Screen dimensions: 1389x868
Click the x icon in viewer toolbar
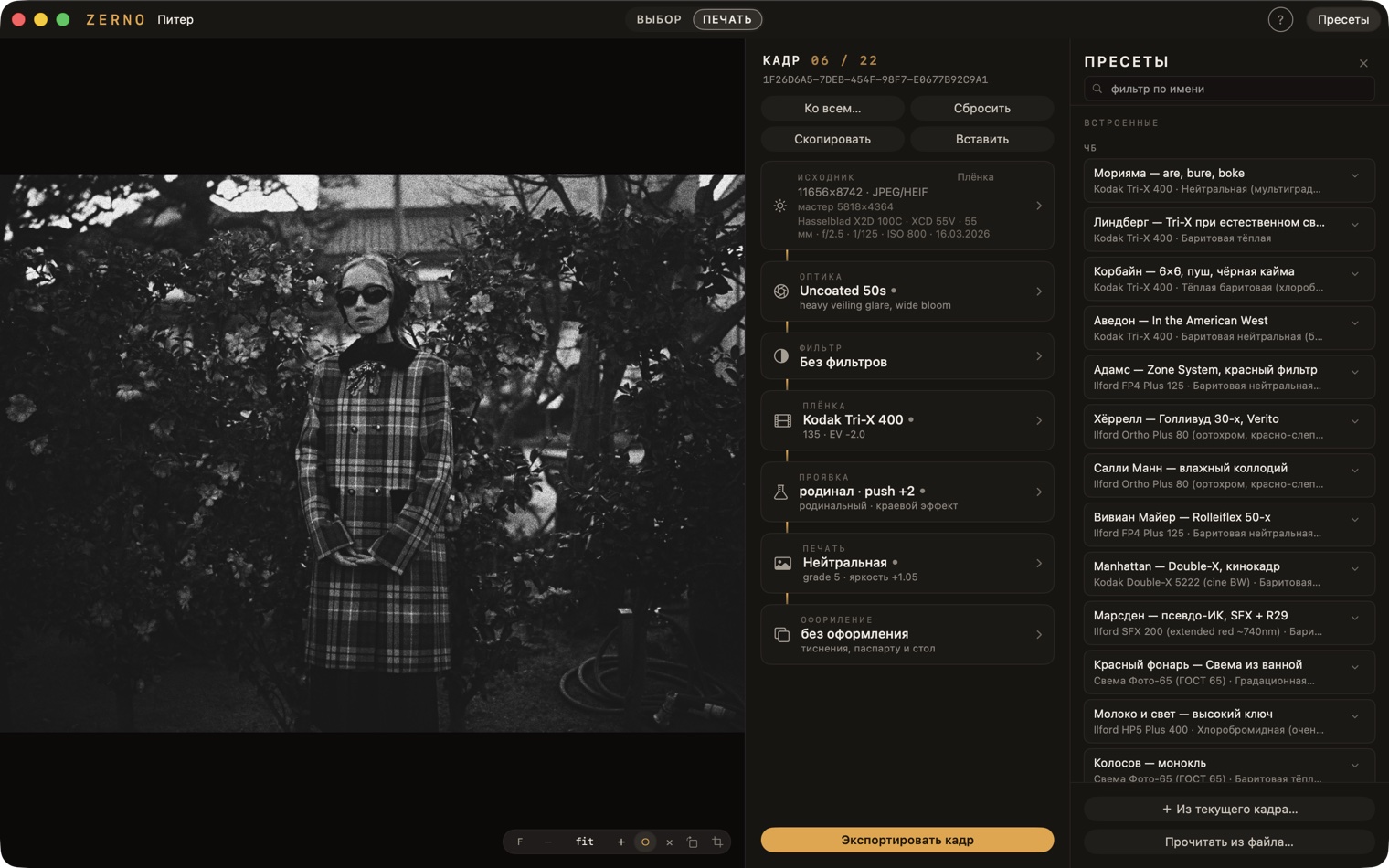(x=669, y=842)
